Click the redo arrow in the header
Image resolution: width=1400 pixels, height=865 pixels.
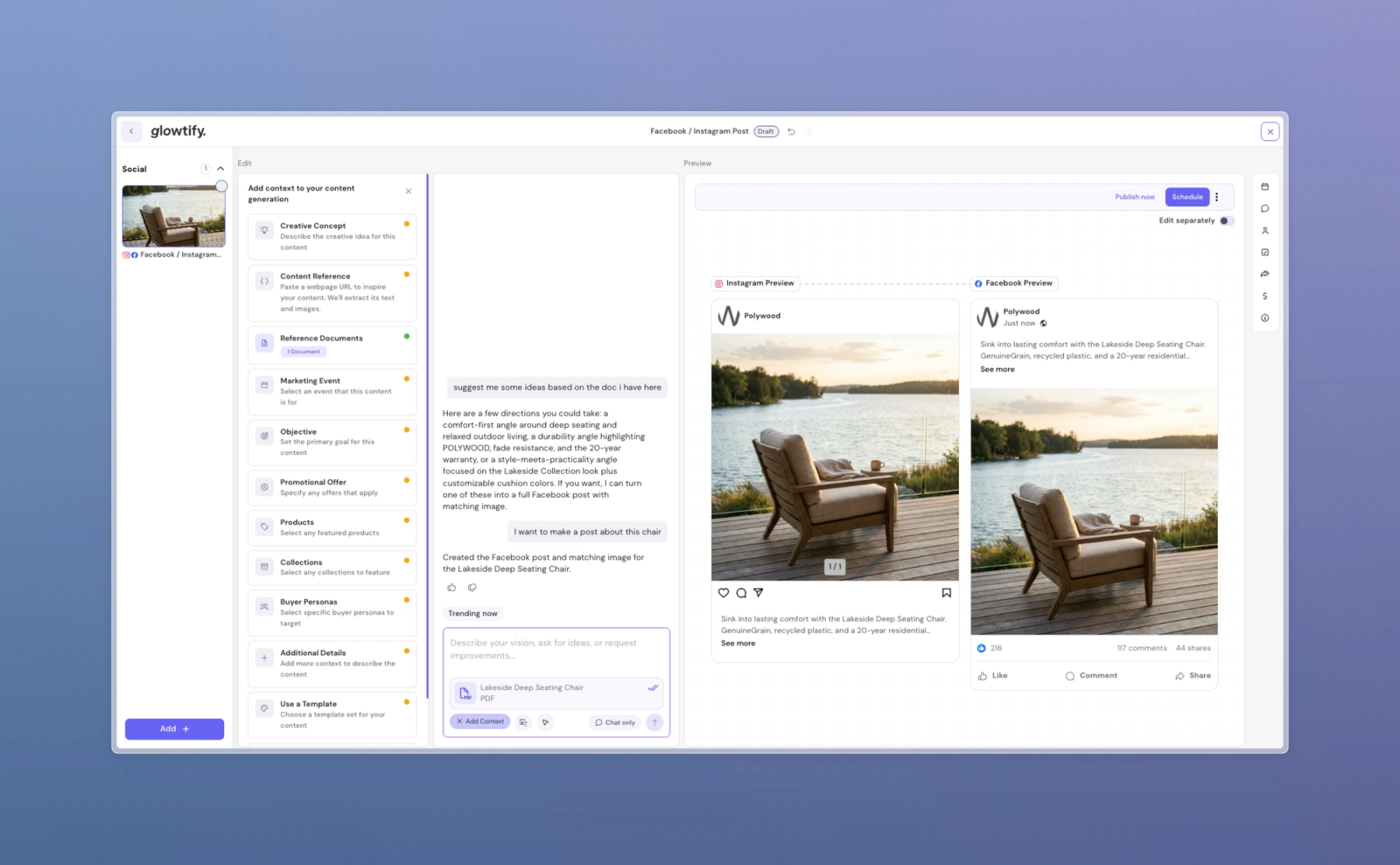[x=808, y=131]
